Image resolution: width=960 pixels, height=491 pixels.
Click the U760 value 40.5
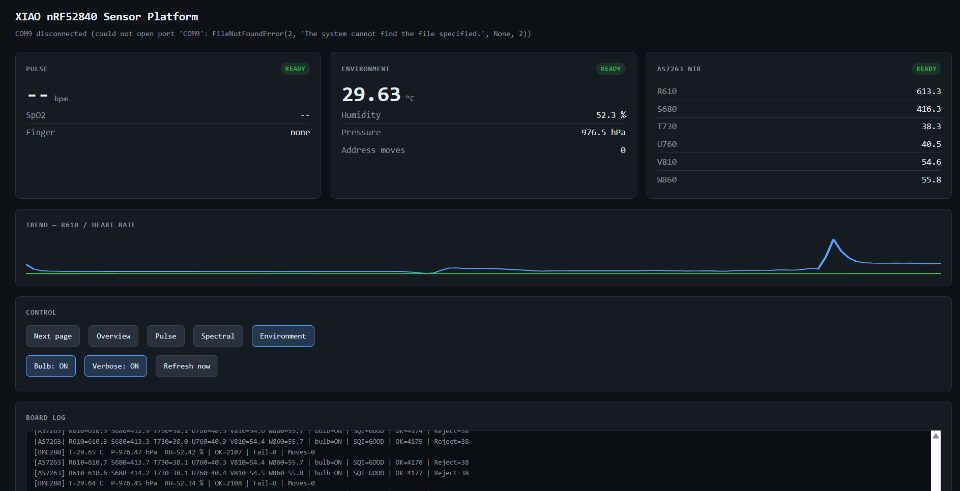(931, 144)
